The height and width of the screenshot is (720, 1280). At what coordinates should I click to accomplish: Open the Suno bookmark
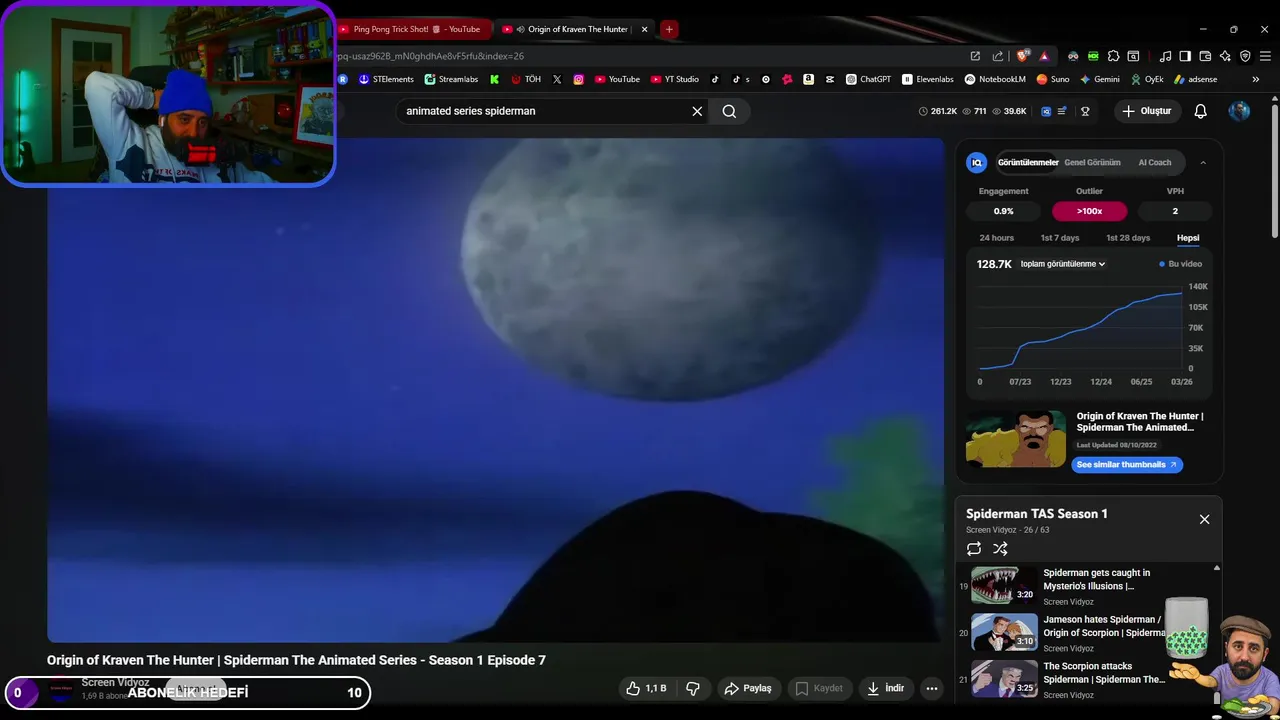1053,79
